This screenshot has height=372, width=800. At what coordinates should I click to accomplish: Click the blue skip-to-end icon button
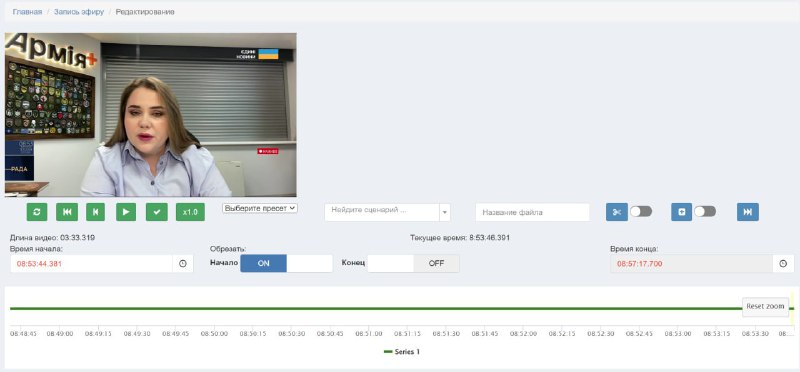747,212
